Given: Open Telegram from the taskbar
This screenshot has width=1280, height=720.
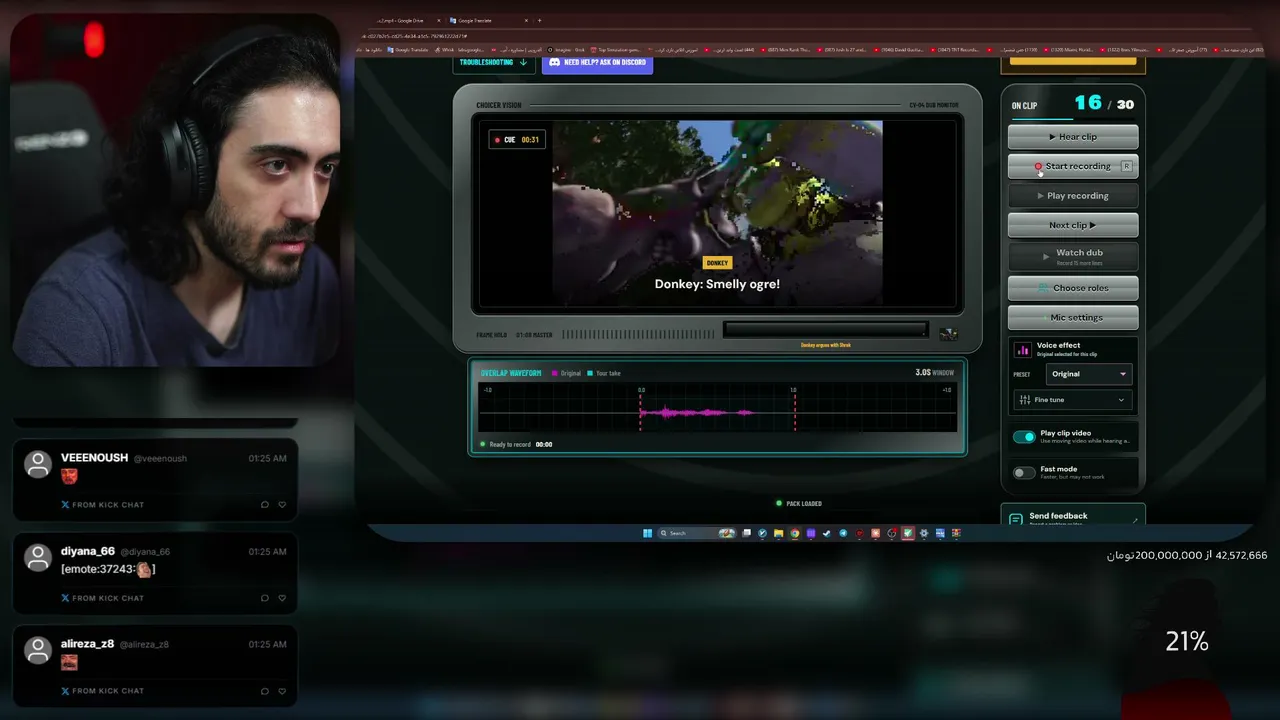Looking at the screenshot, I should pyautogui.click(x=843, y=533).
